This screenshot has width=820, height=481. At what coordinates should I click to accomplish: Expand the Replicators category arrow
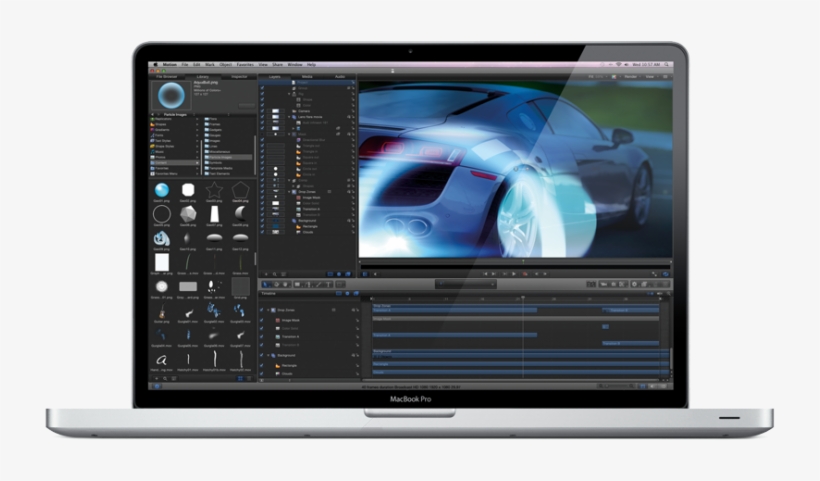[197, 119]
